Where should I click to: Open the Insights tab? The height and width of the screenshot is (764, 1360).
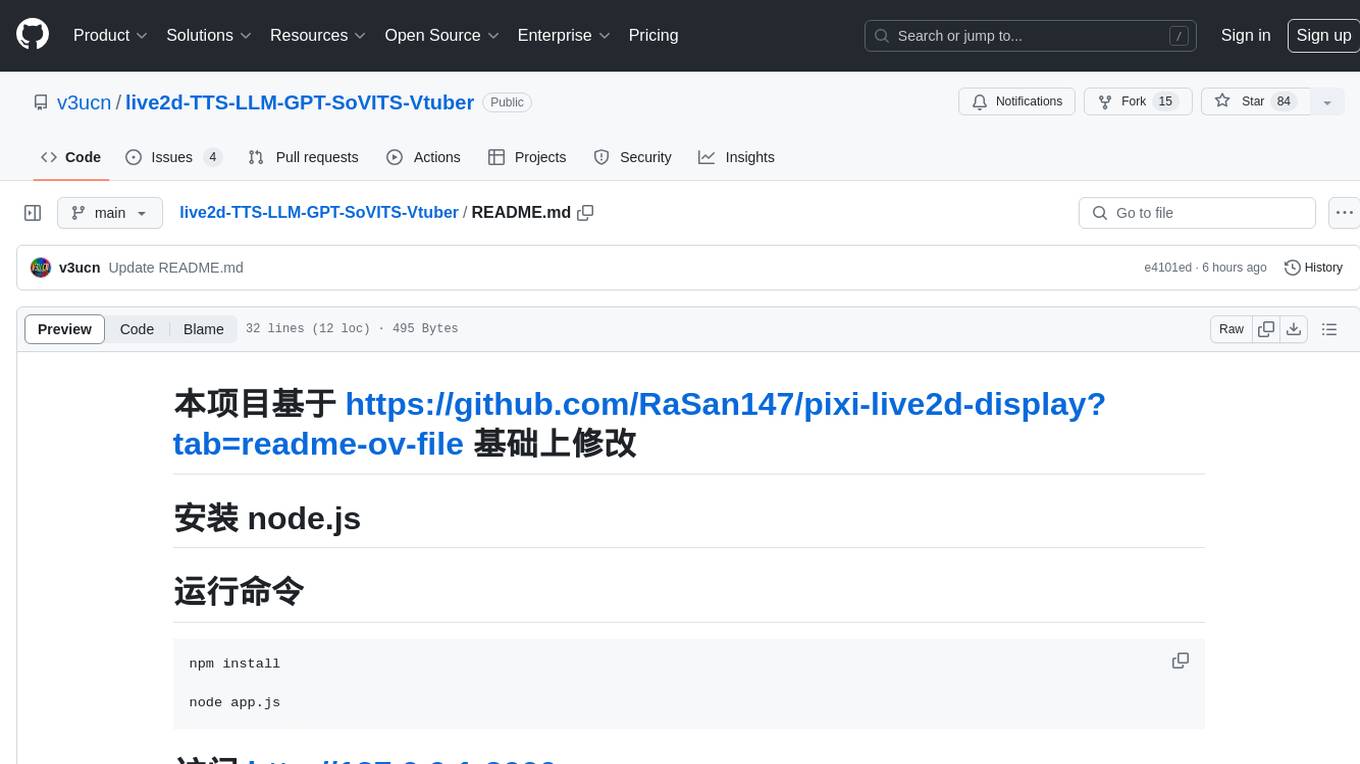tap(737, 157)
